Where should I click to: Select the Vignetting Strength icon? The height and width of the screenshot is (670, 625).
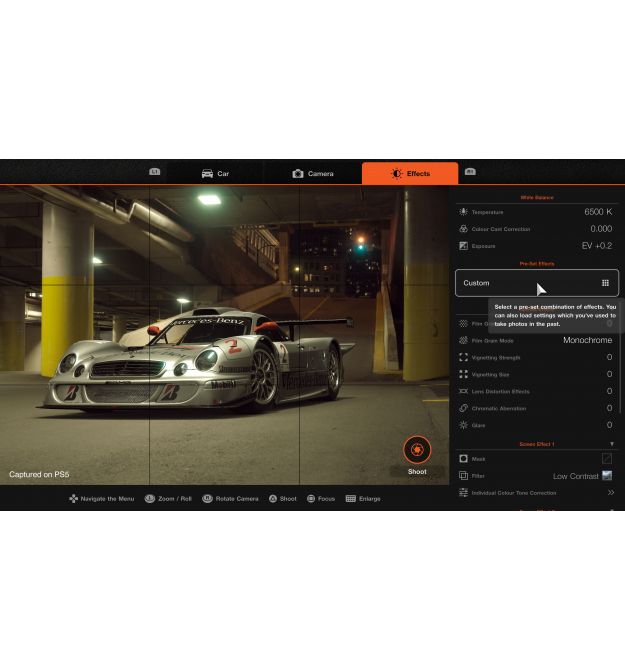463,357
